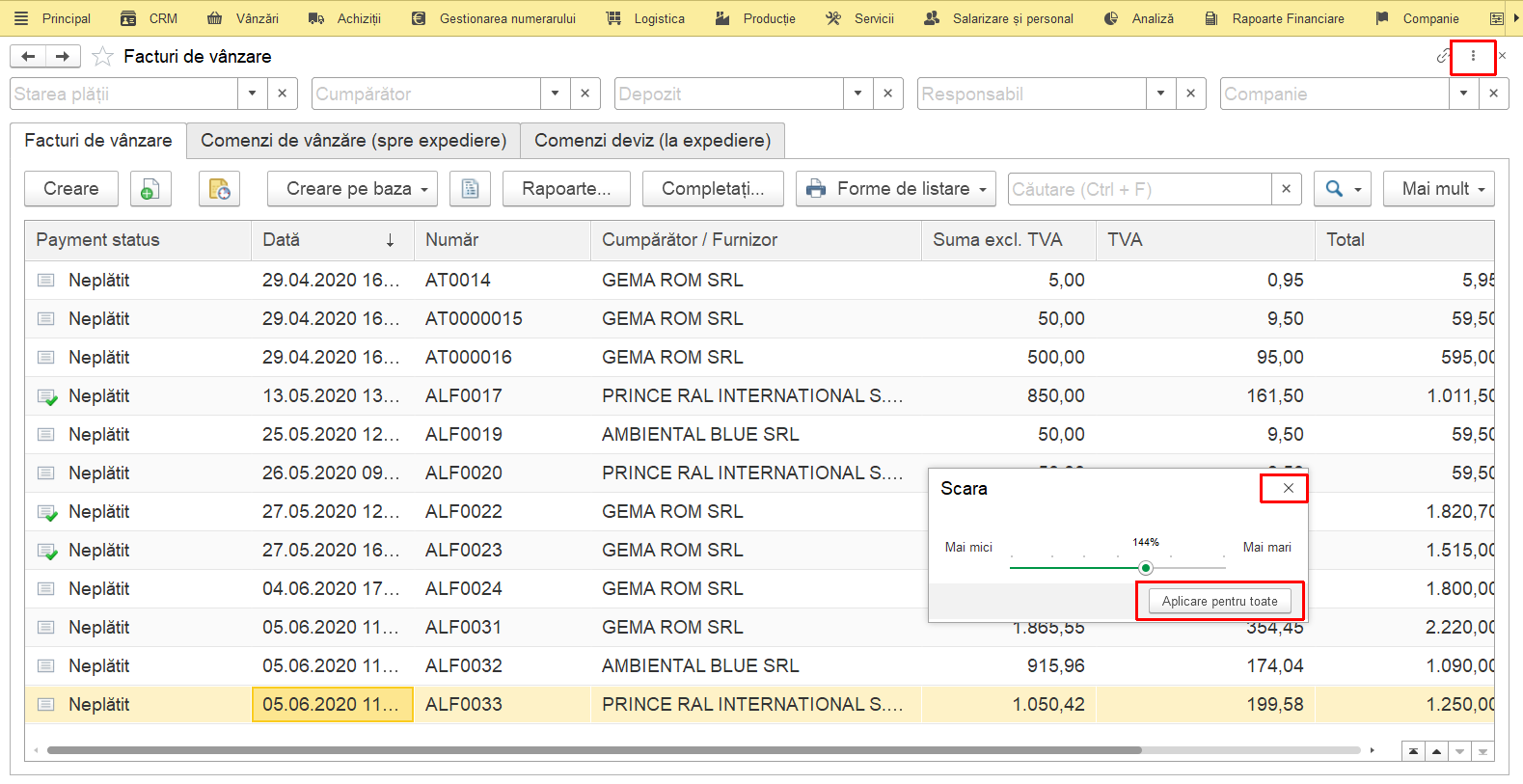Open the Forme de listare dropdown
1523x784 pixels.
(x=896, y=189)
